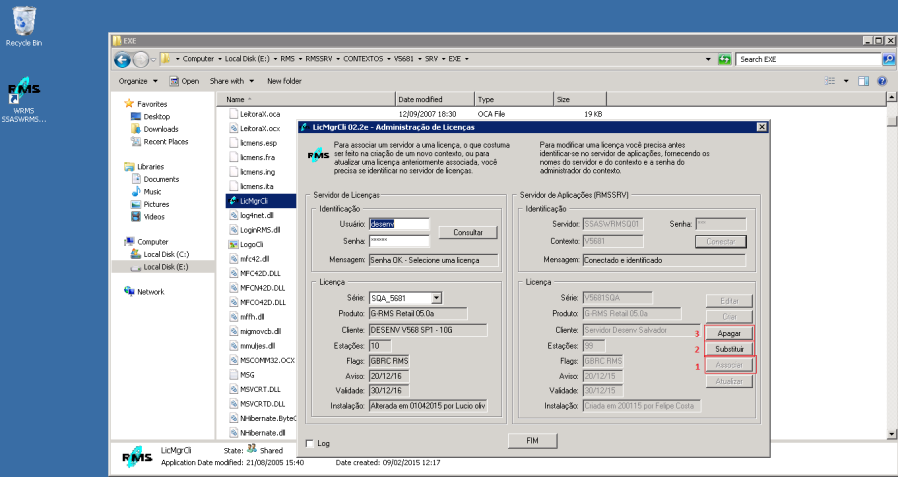The height and width of the screenshot is (477, 898).
Task: Open the WRMS desktop shortcut icon
Action: [x=23, y=90]
